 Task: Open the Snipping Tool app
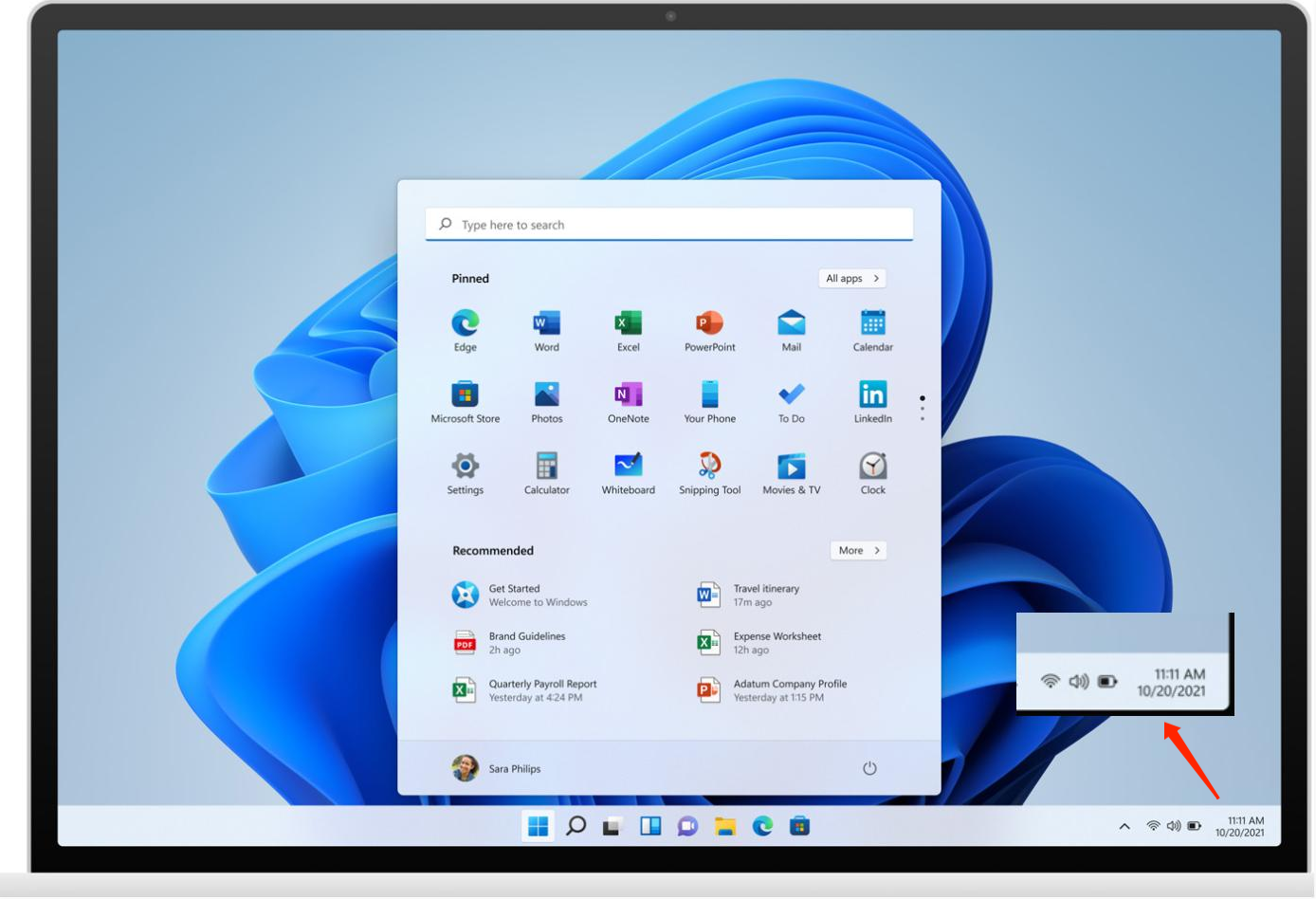pyautogui.click(x=709, y=468)
